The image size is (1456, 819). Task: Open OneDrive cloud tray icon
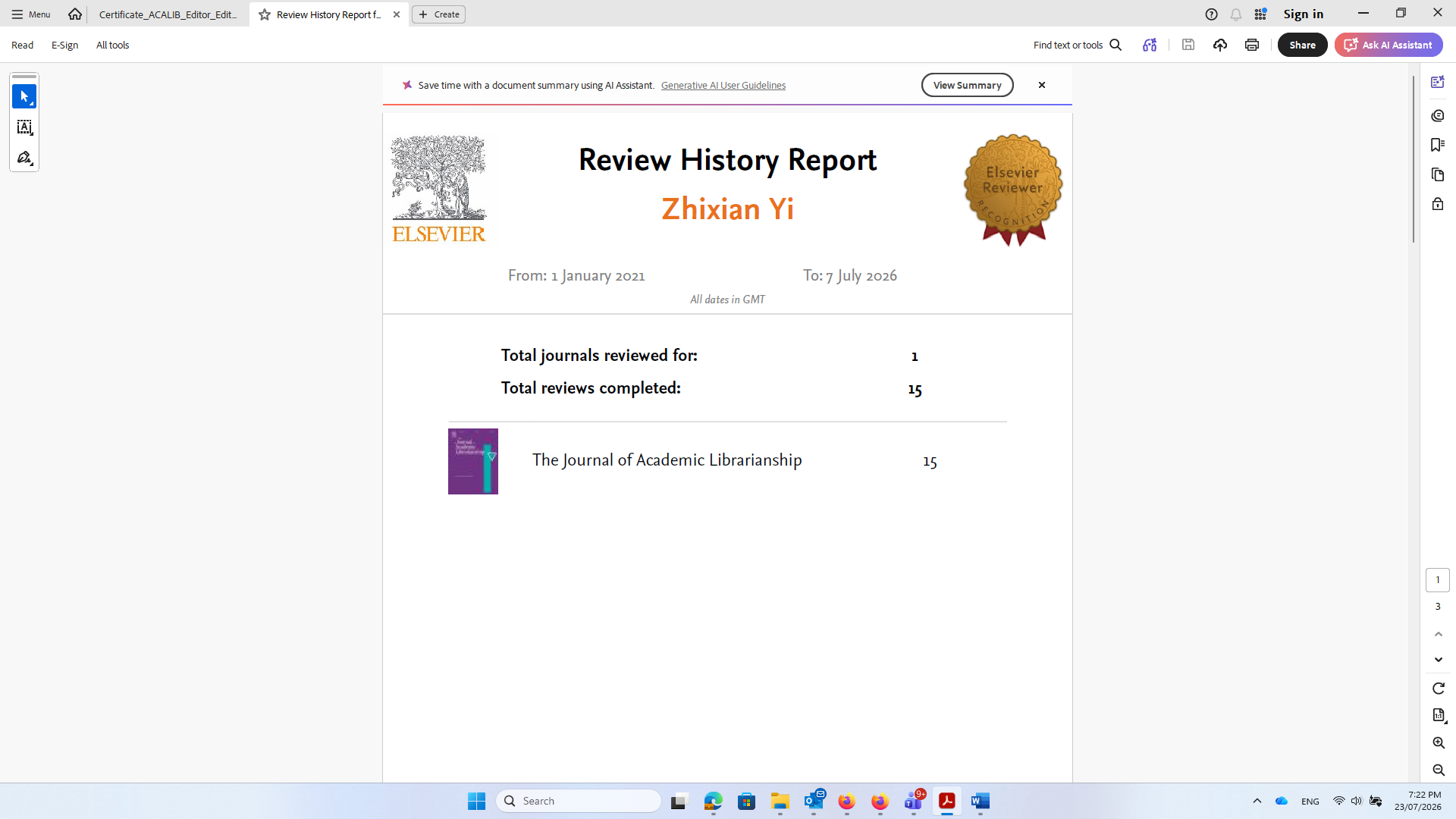pos(1282,801)
